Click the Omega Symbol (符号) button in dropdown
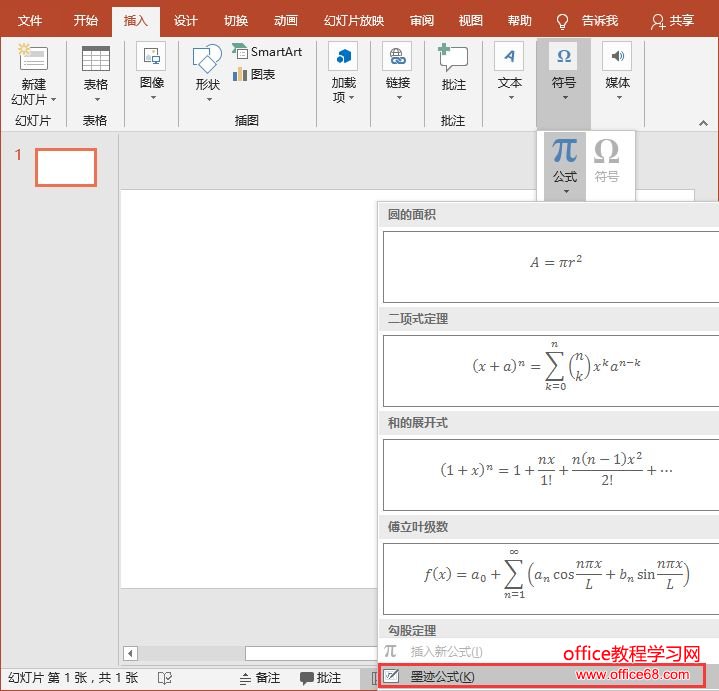The image size is (719, 691). [x=607, y=159]
